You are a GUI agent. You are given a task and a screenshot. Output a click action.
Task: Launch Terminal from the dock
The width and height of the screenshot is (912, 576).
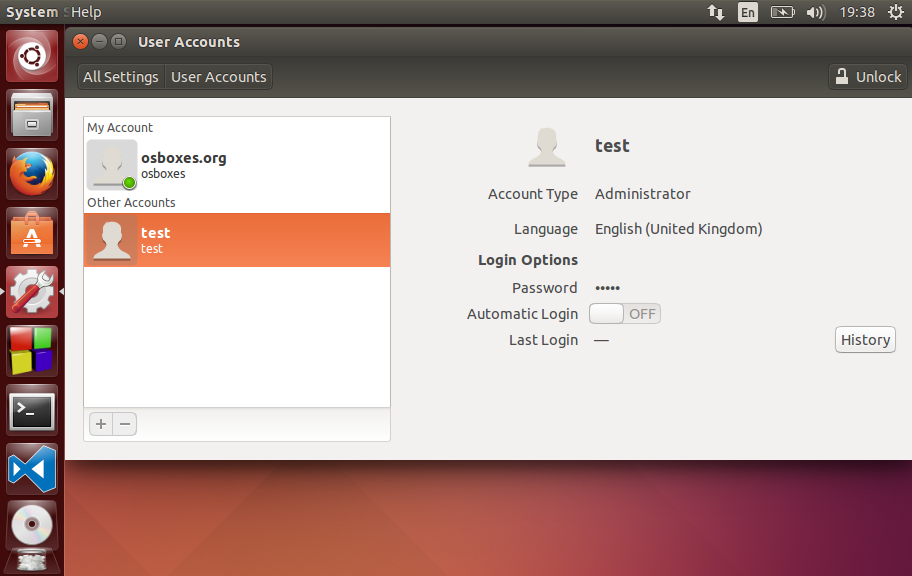(32, 410)
